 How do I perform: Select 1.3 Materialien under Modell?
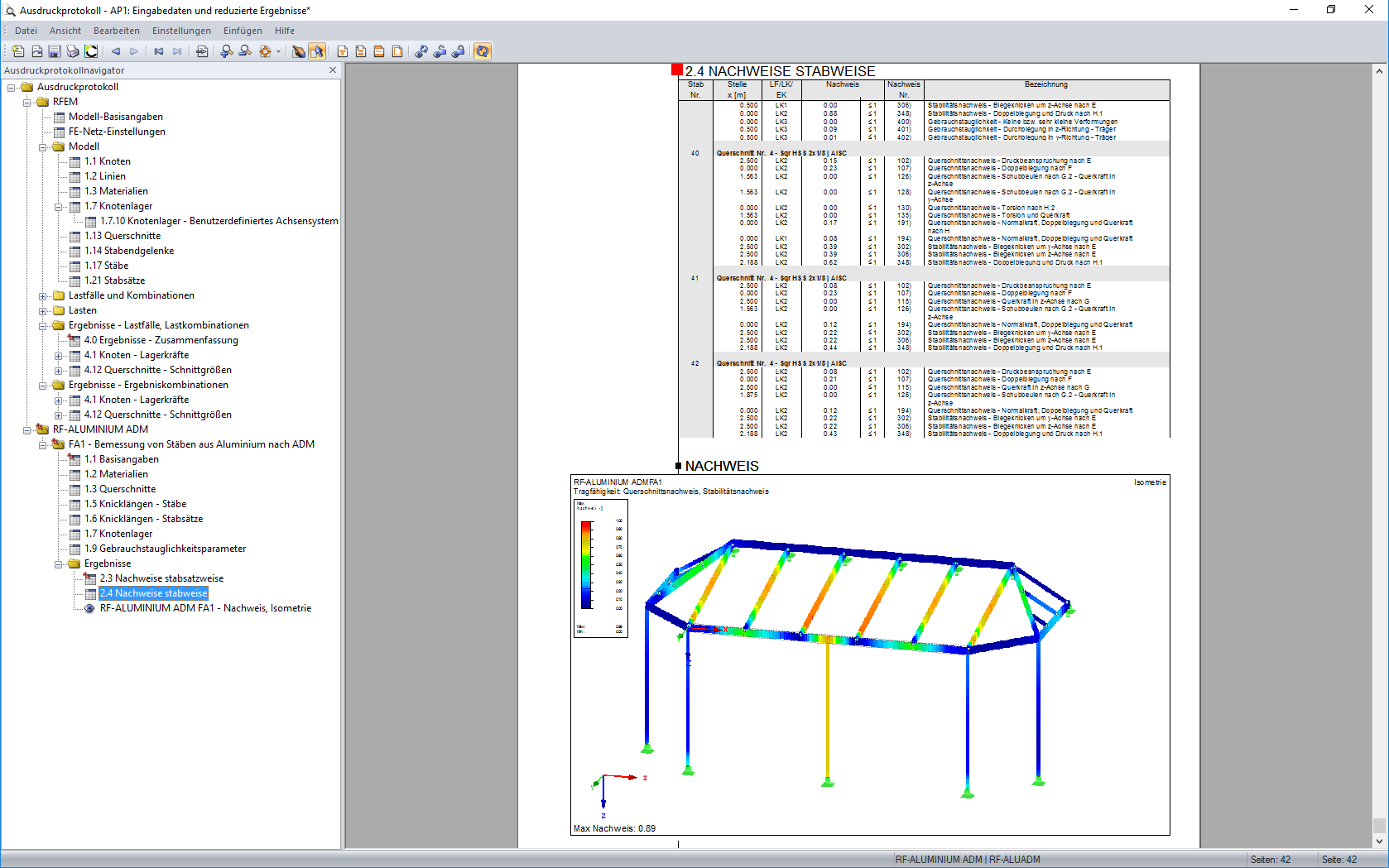coord(116,191)
